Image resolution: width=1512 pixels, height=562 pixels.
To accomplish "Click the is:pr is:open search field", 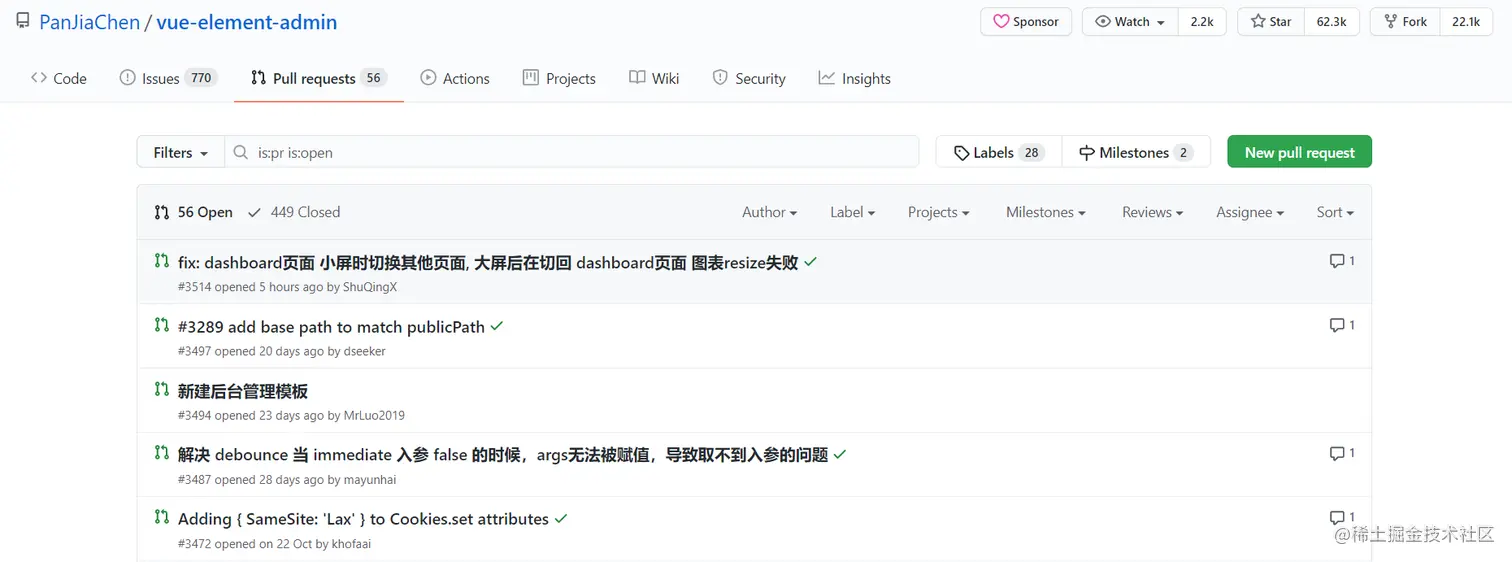I will tap(572, 152).
